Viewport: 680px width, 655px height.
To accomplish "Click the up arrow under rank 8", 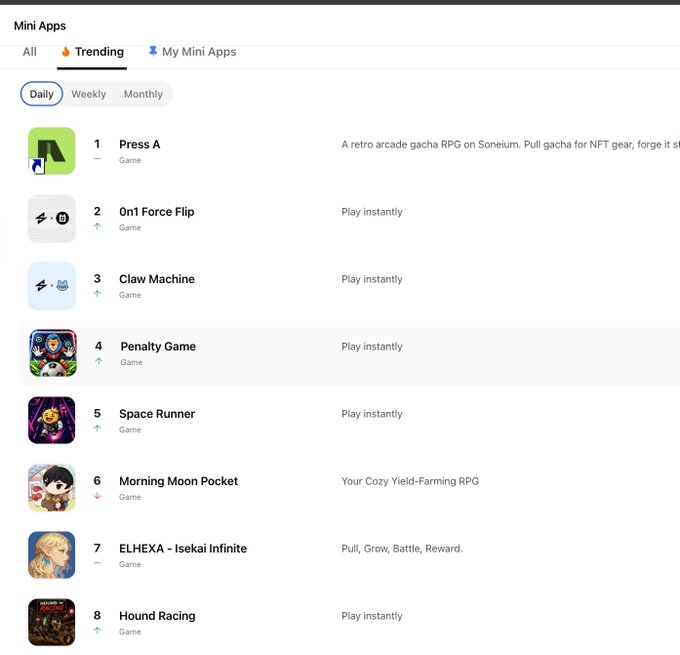I will click(x=97, y=630).
